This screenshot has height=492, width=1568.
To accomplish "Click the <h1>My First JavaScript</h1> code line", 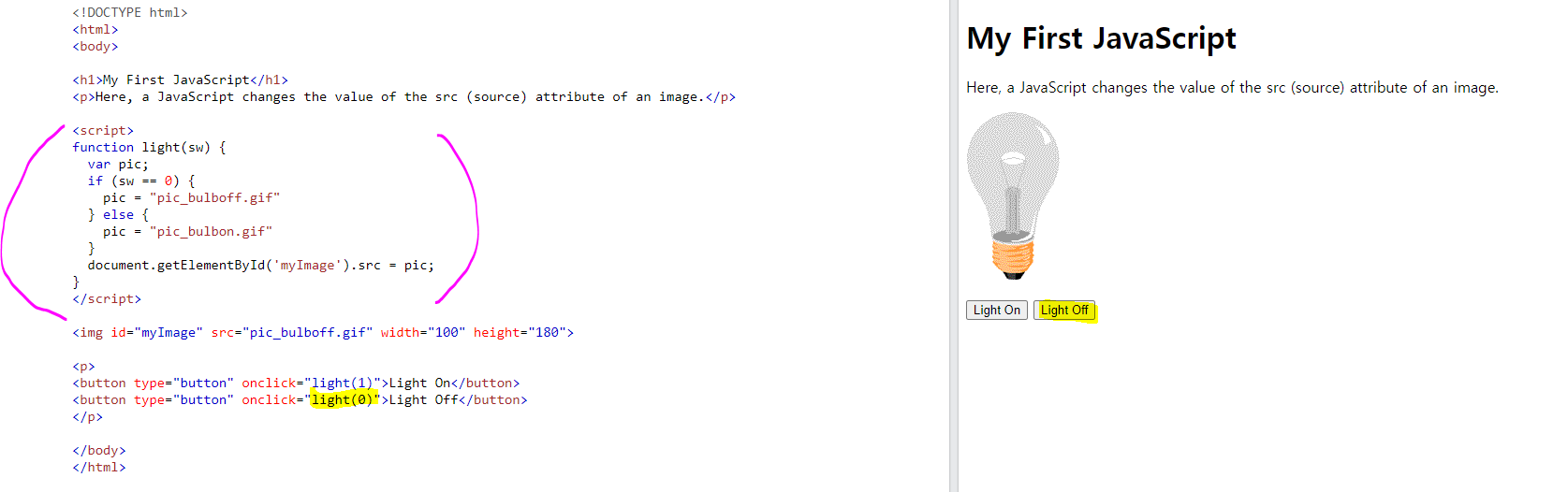I will coord(180,80).
